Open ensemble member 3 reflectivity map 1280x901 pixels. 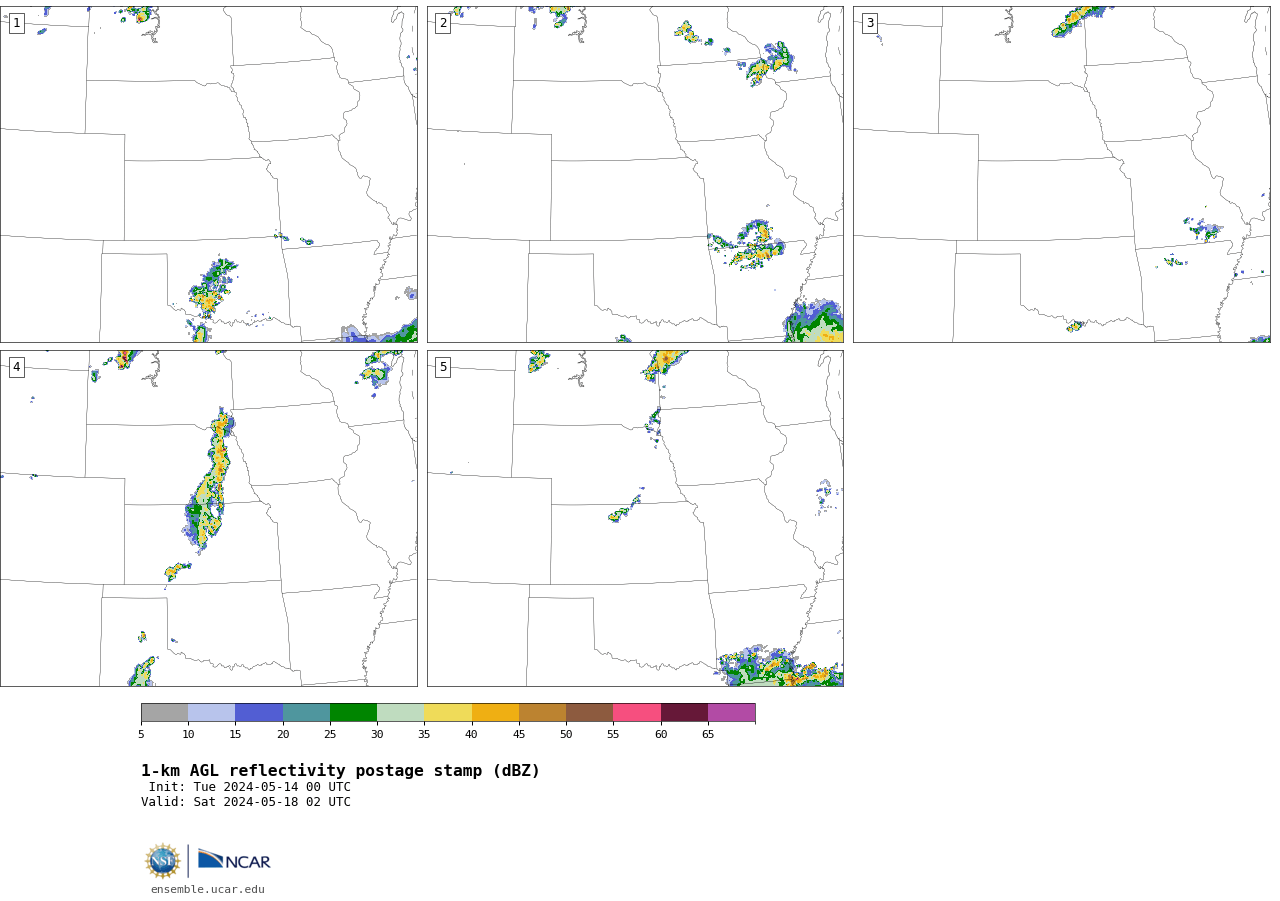click(x=1061, y=175)
